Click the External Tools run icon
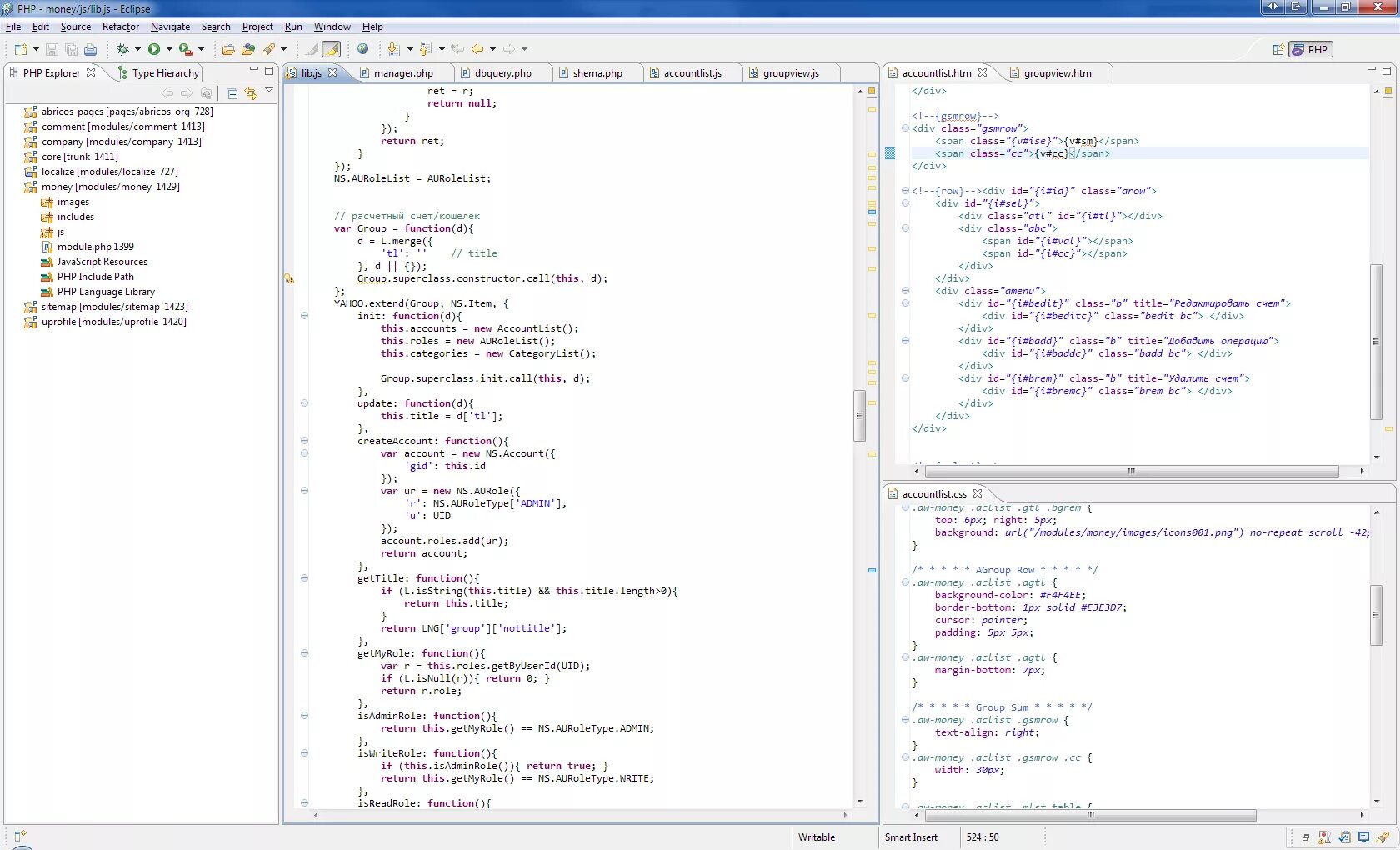Screen dimensions: 1400x850 click(x=185, y=50)
